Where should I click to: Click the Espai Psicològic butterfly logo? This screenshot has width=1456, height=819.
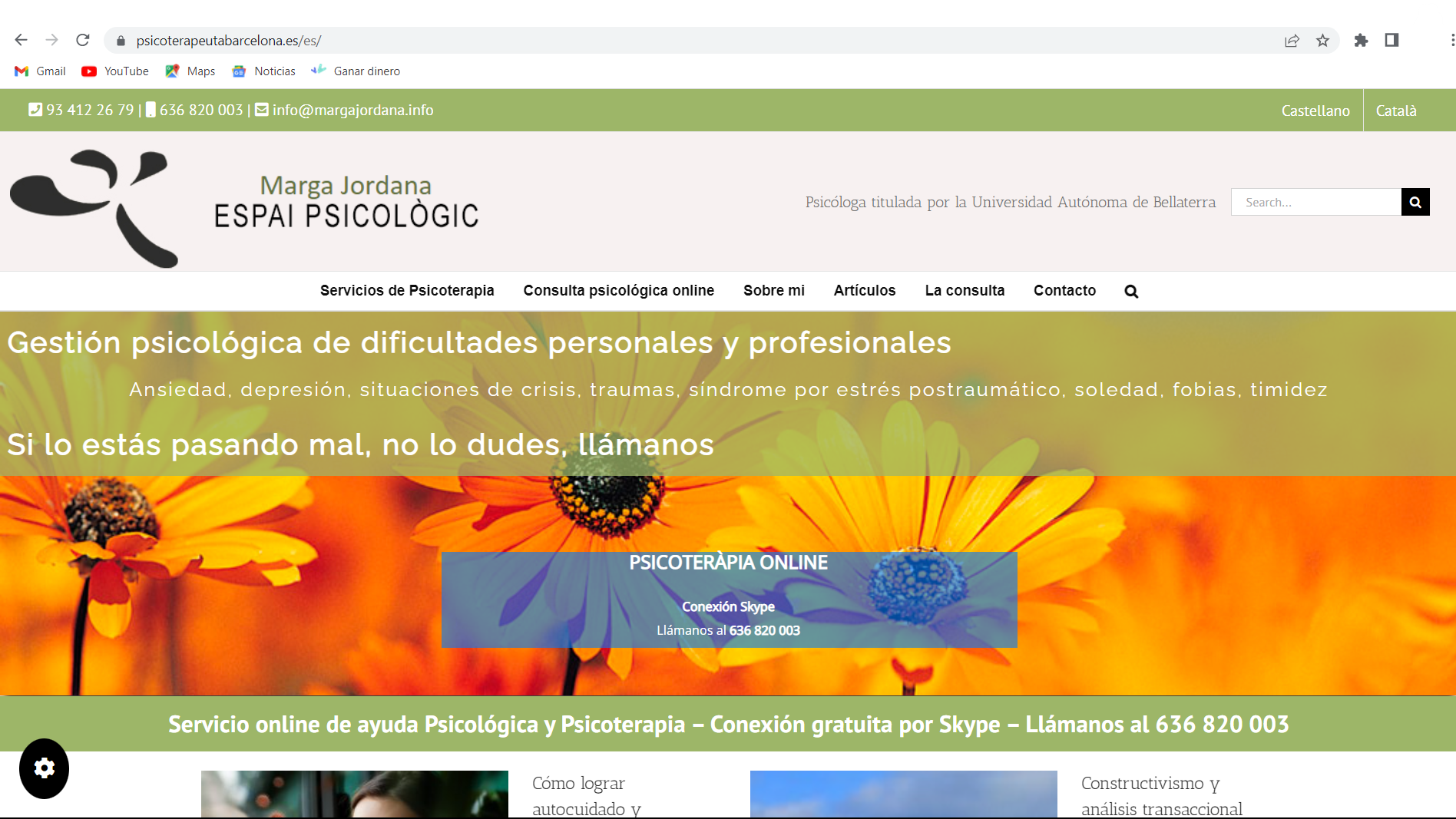[x=94, y=208]
